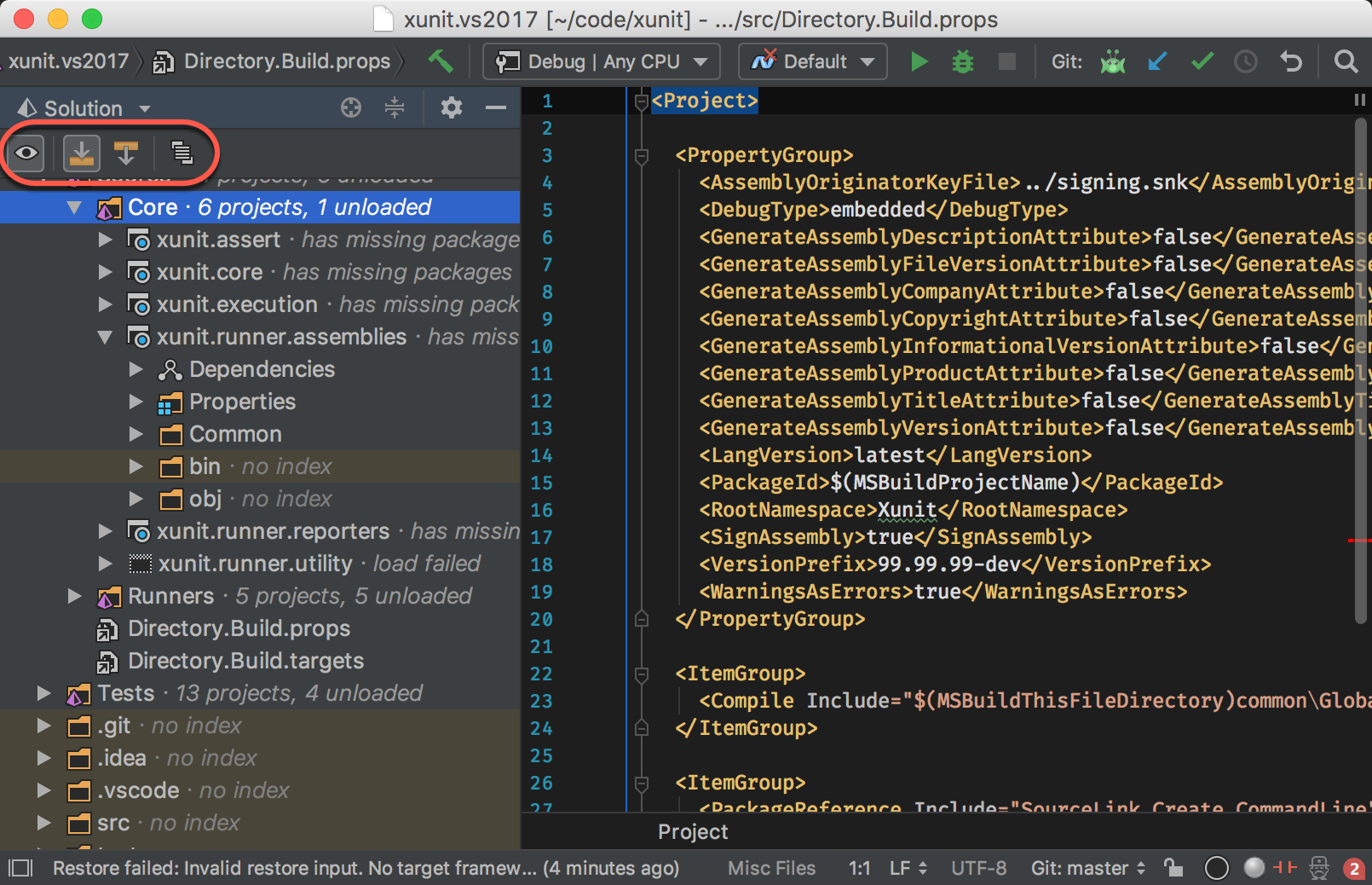Viewport: 1372px width, 885px height.
Task: Open Solution view dropdown
Action: coord(145,109)
